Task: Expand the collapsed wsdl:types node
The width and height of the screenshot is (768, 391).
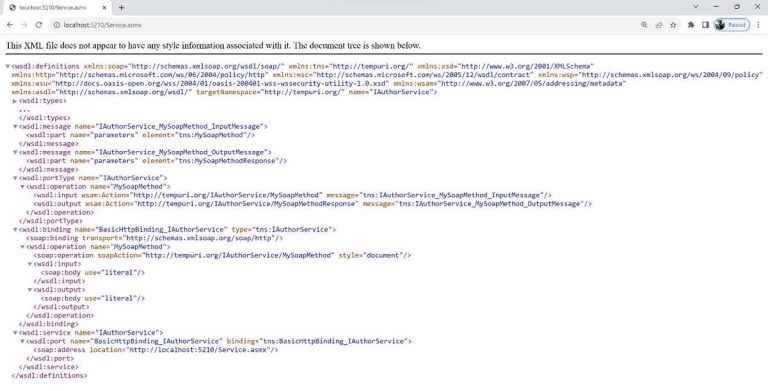Action: [15, 101]
